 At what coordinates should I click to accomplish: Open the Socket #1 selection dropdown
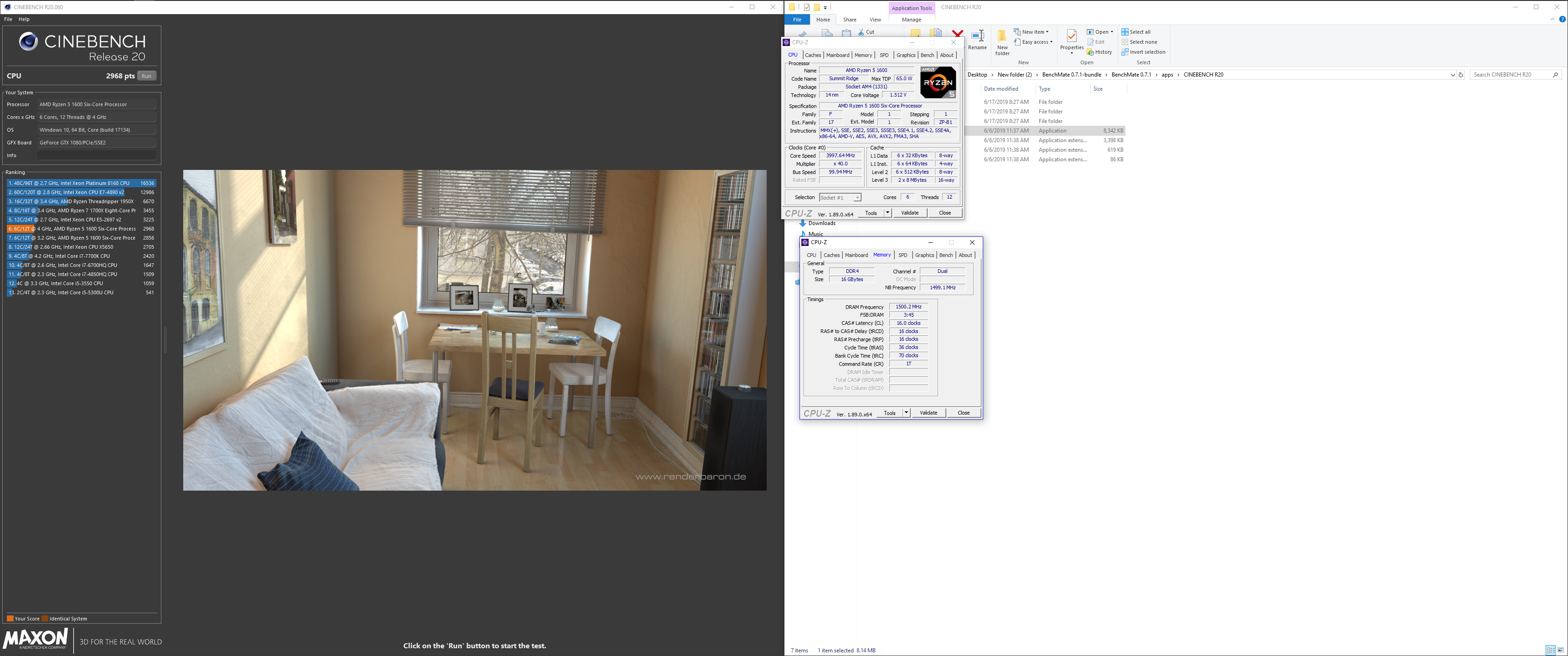[x=840, y=198]
